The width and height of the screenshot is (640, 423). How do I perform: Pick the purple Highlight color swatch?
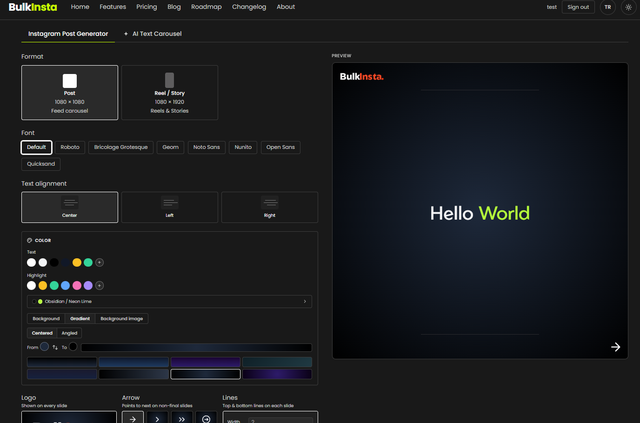[88, 285]
